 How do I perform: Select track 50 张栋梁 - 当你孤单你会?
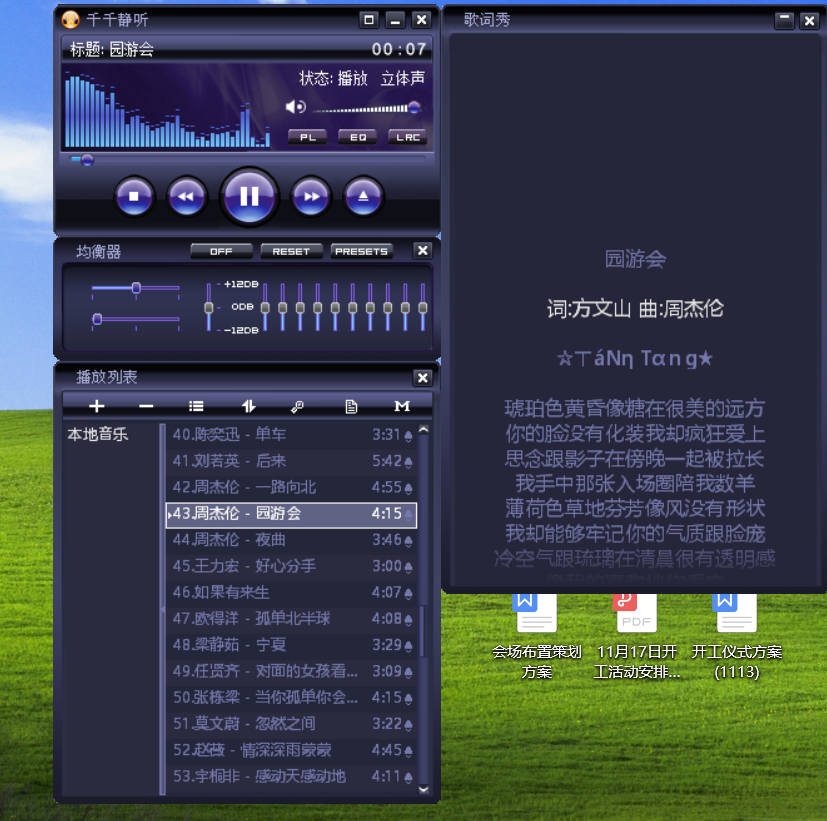tap(291, 698)
